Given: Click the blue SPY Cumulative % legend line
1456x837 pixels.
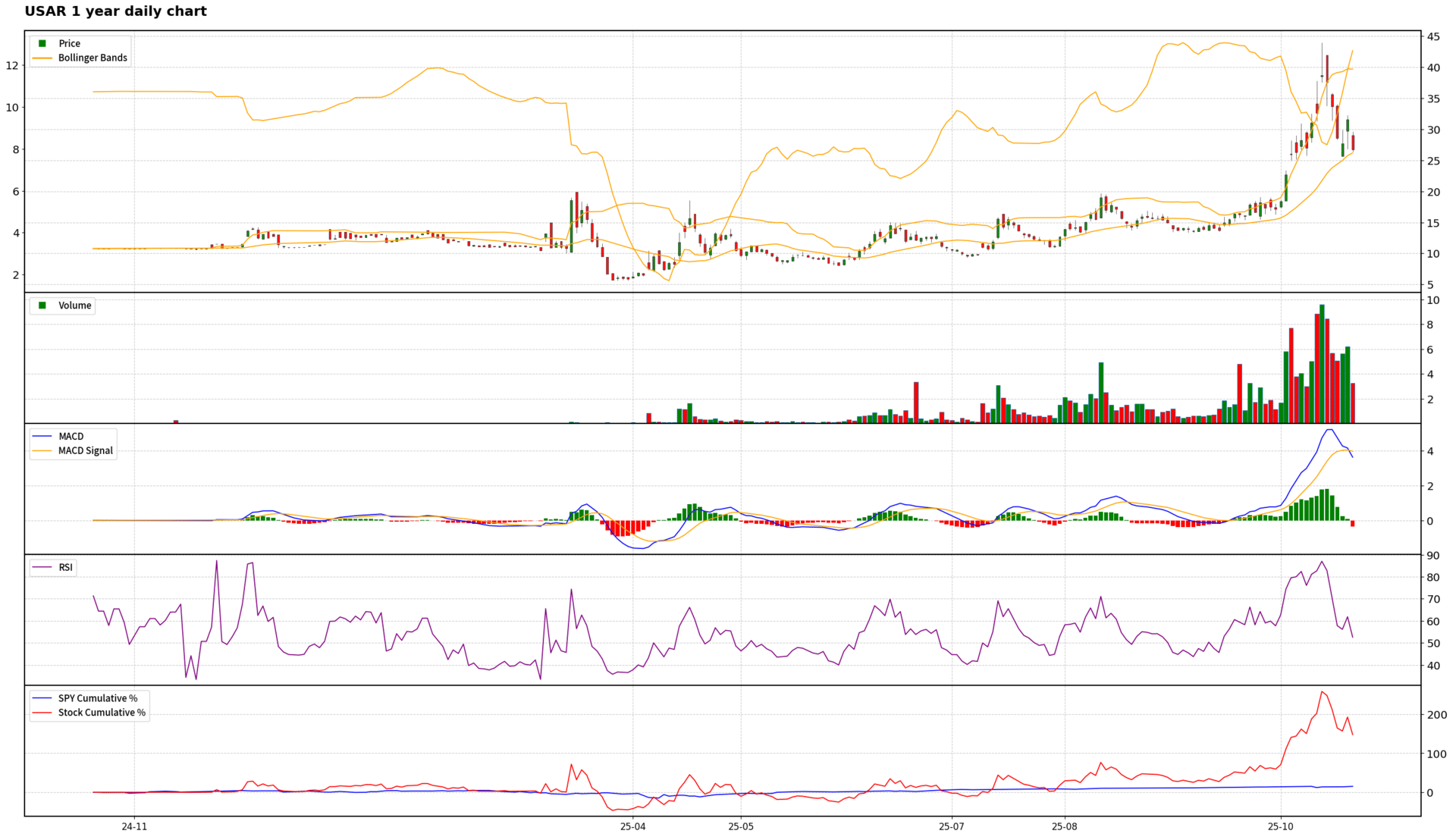Looking at the screenshot, I should [x=42, y=698].
